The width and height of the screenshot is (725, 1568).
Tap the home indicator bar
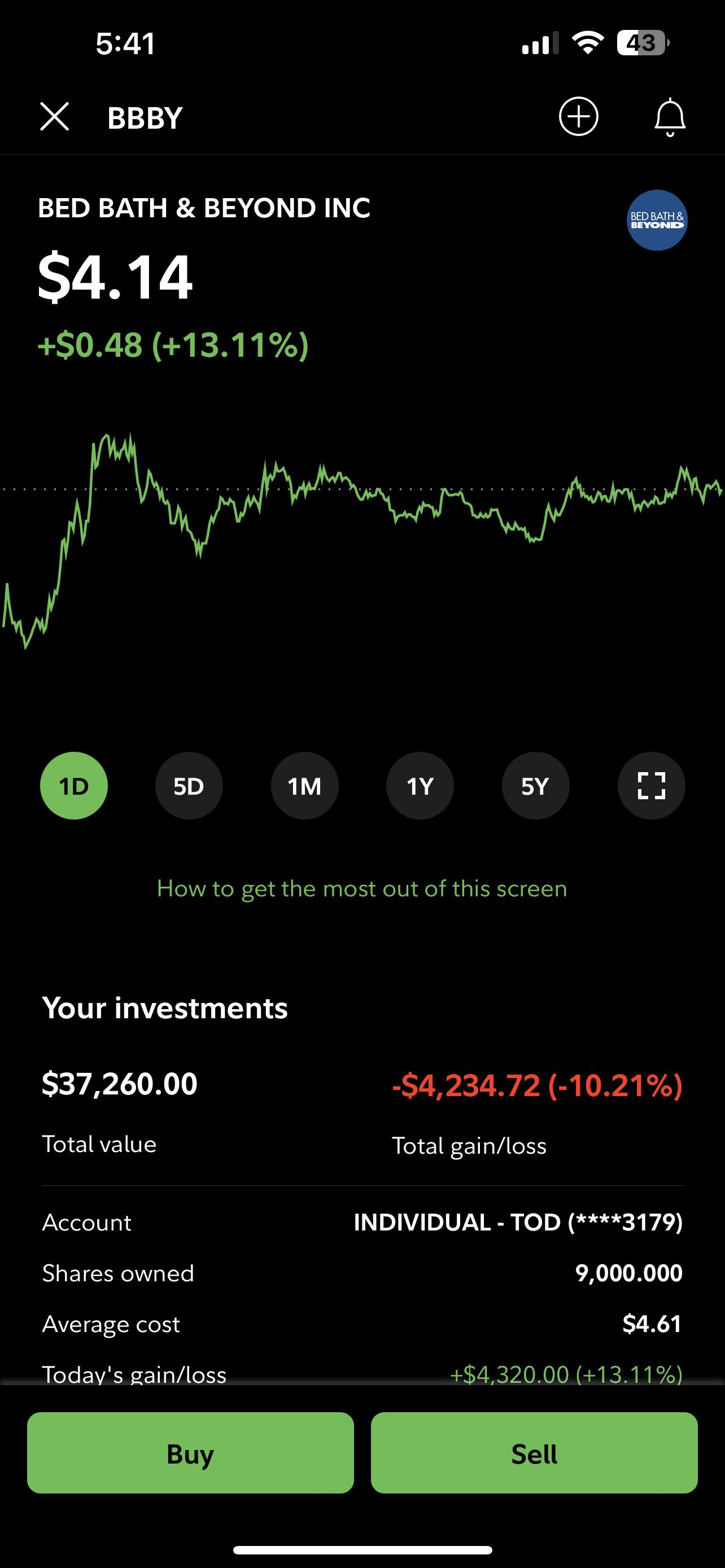click(362, 1550)
